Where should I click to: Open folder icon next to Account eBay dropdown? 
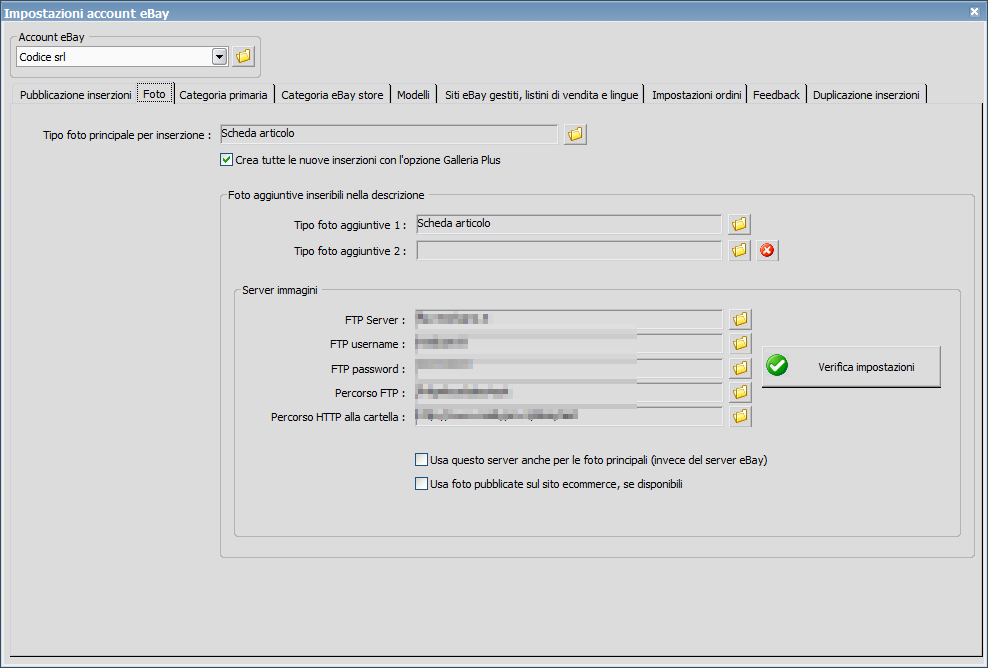[x=243, y=57]
